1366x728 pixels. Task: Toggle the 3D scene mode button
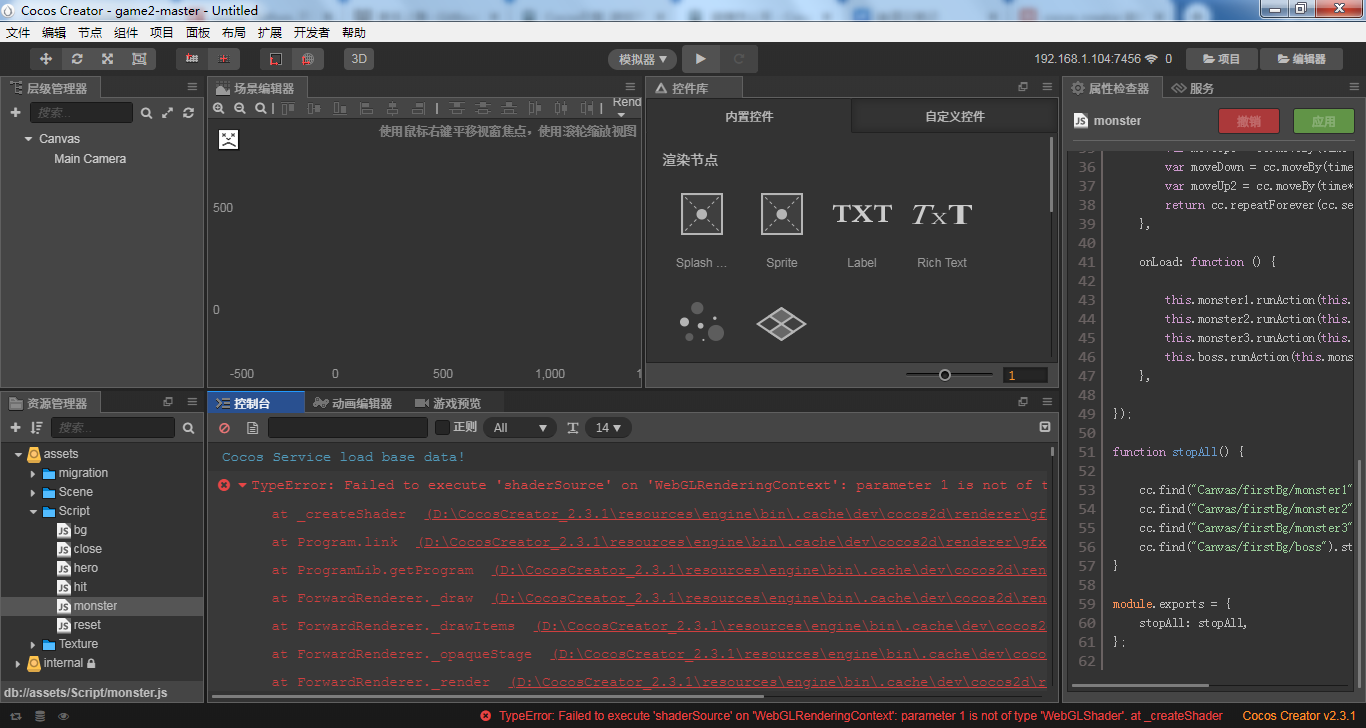(359, 59)
